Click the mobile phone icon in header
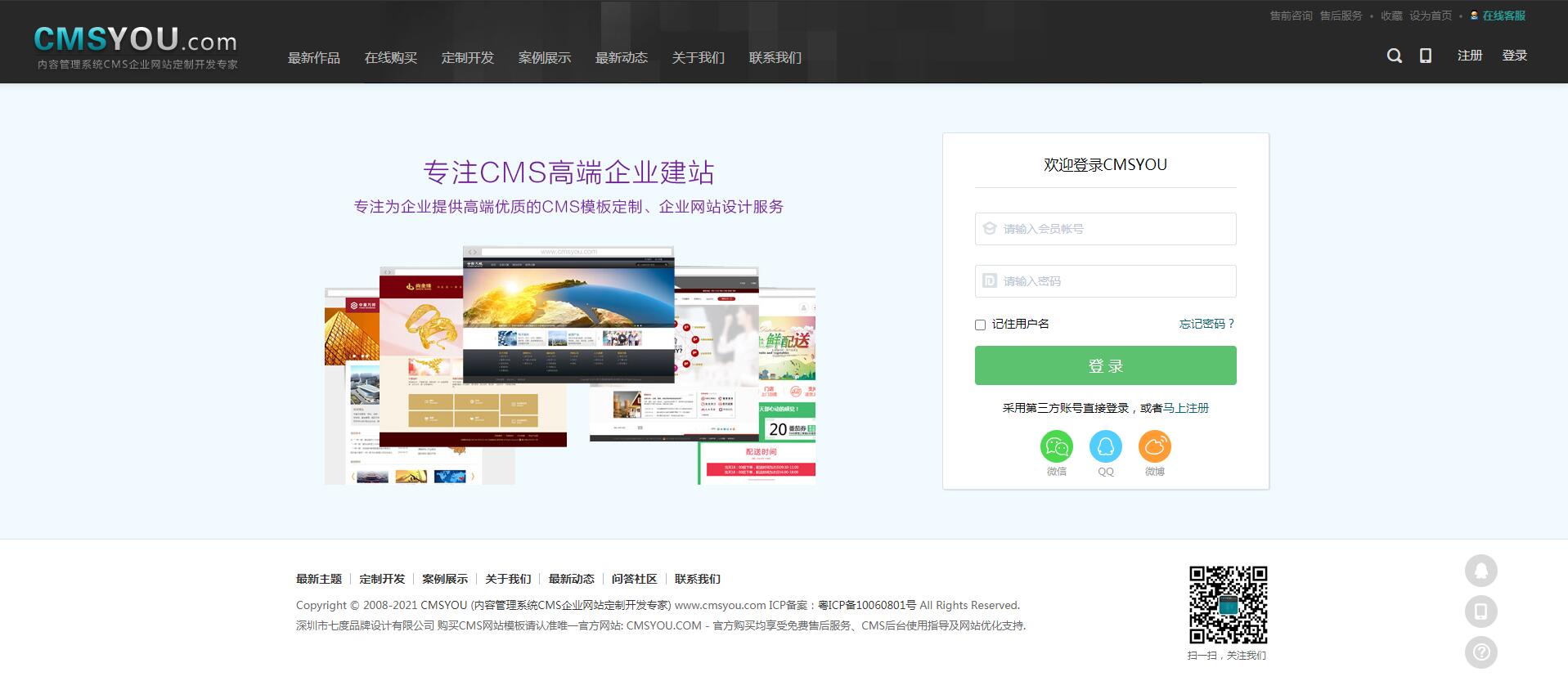 pos(1426,56)
